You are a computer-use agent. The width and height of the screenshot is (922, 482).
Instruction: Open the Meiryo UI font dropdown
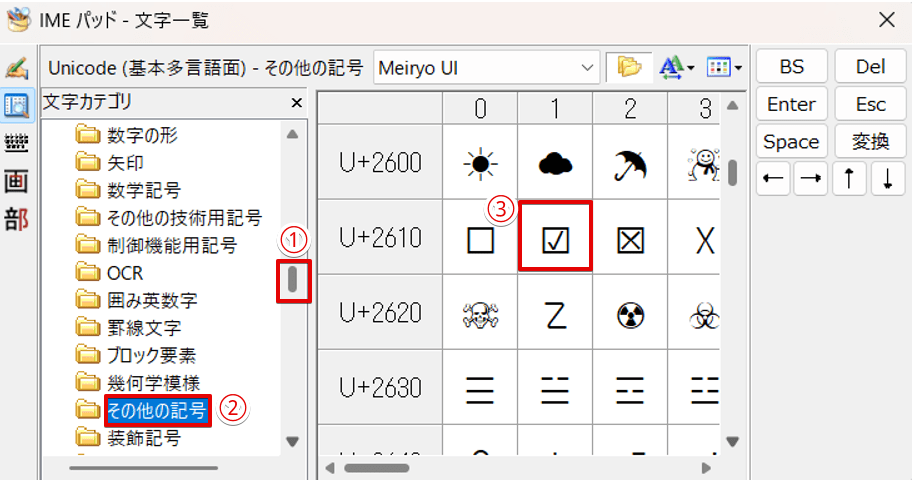pos(585,68)
